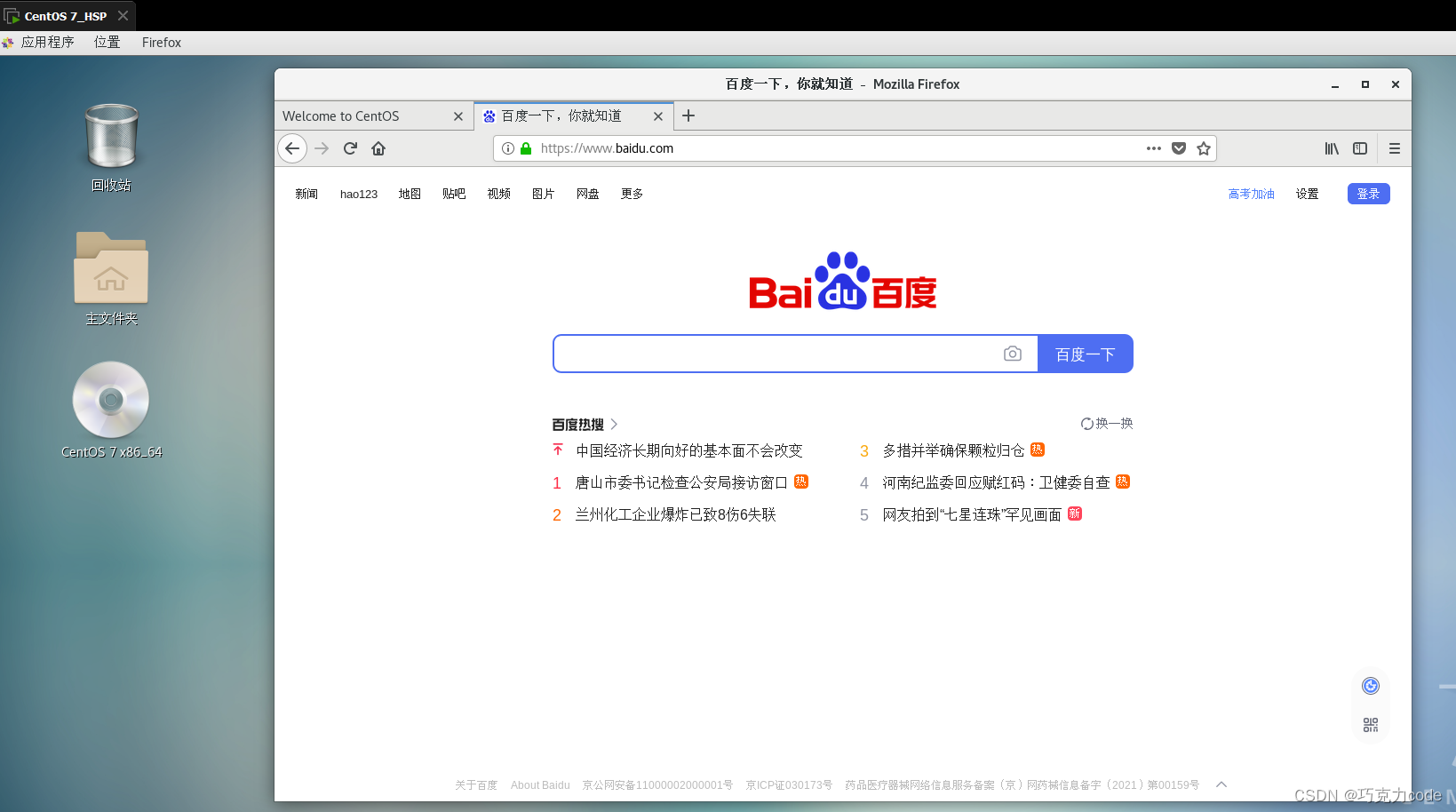Click Firefox in the top panel

162,42
